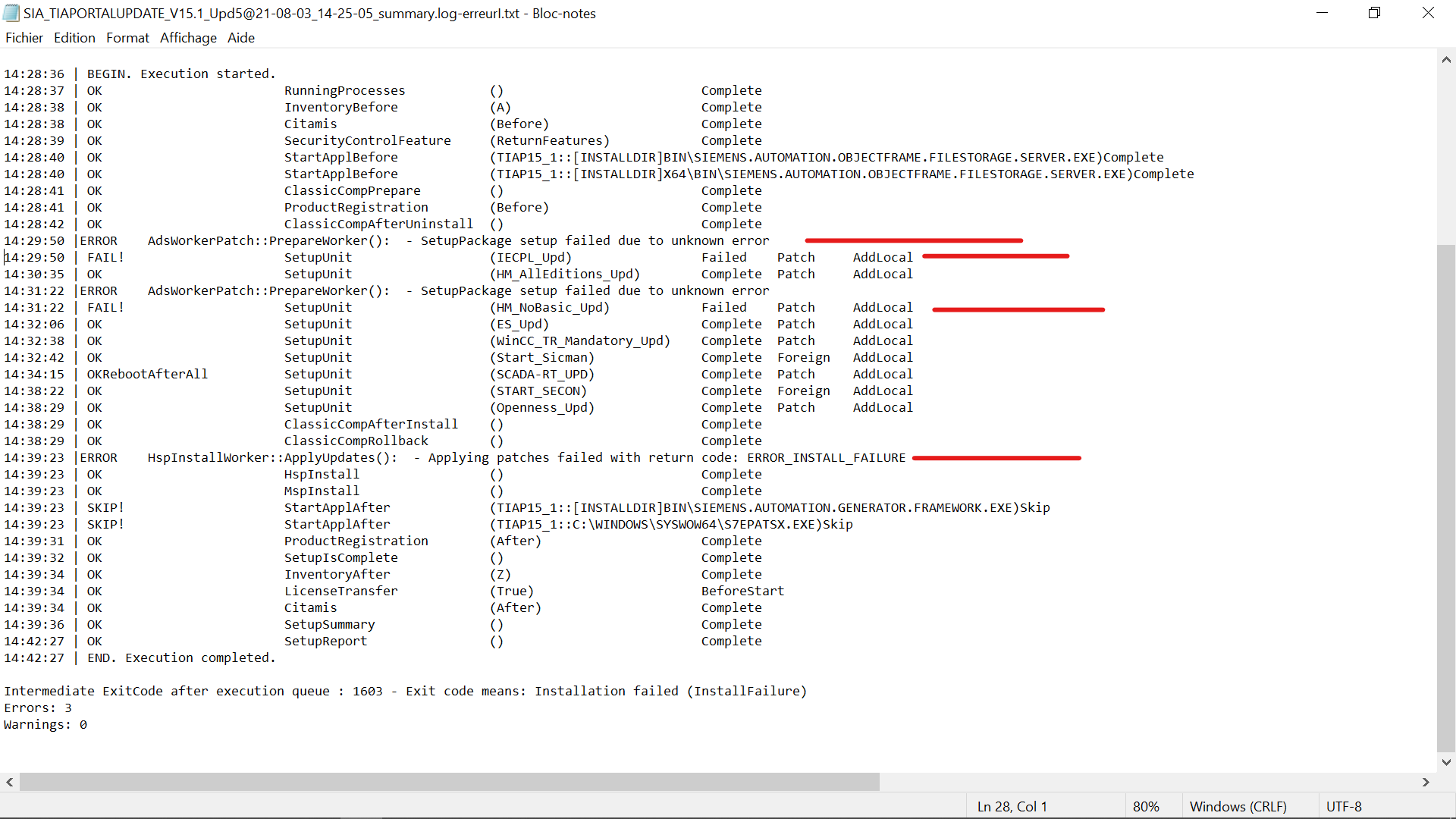Click the horizontal scrollbar thumb
This screenshot has width=1456, height=819.
pos(449,782)
